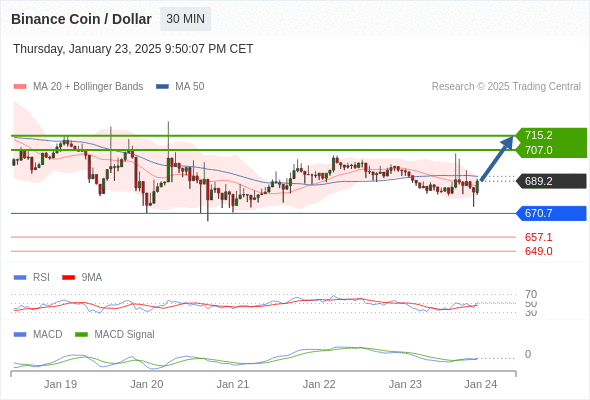Click the blue MACD legend swatch

[x=20, y=335]
